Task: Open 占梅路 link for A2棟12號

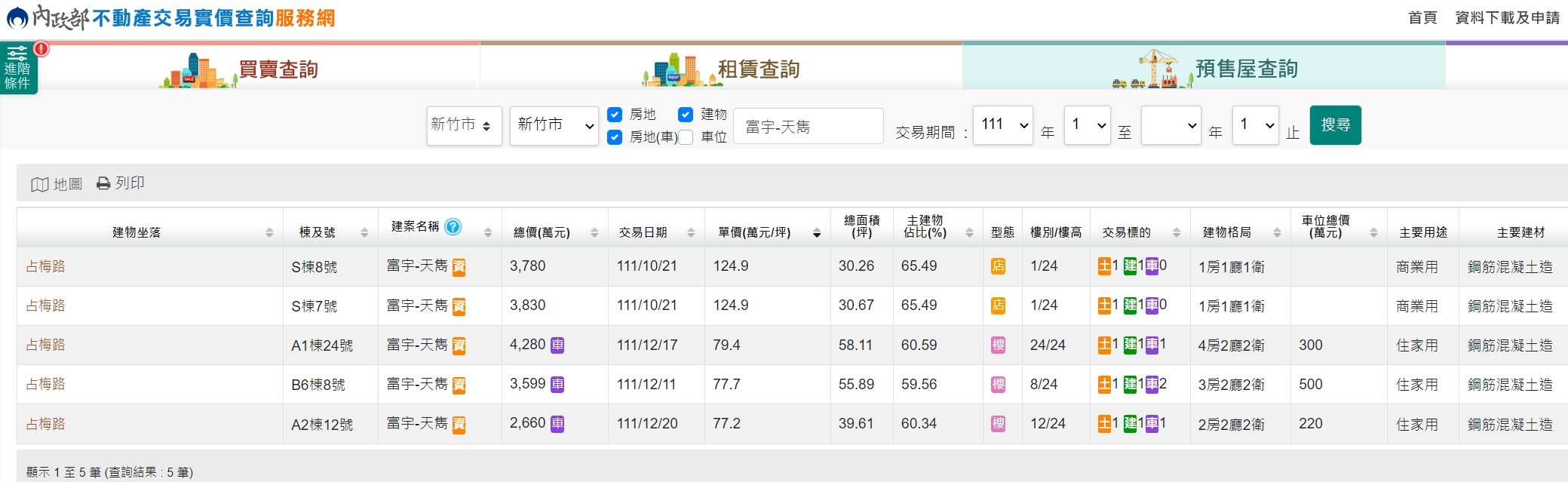Action: (45, 424)
